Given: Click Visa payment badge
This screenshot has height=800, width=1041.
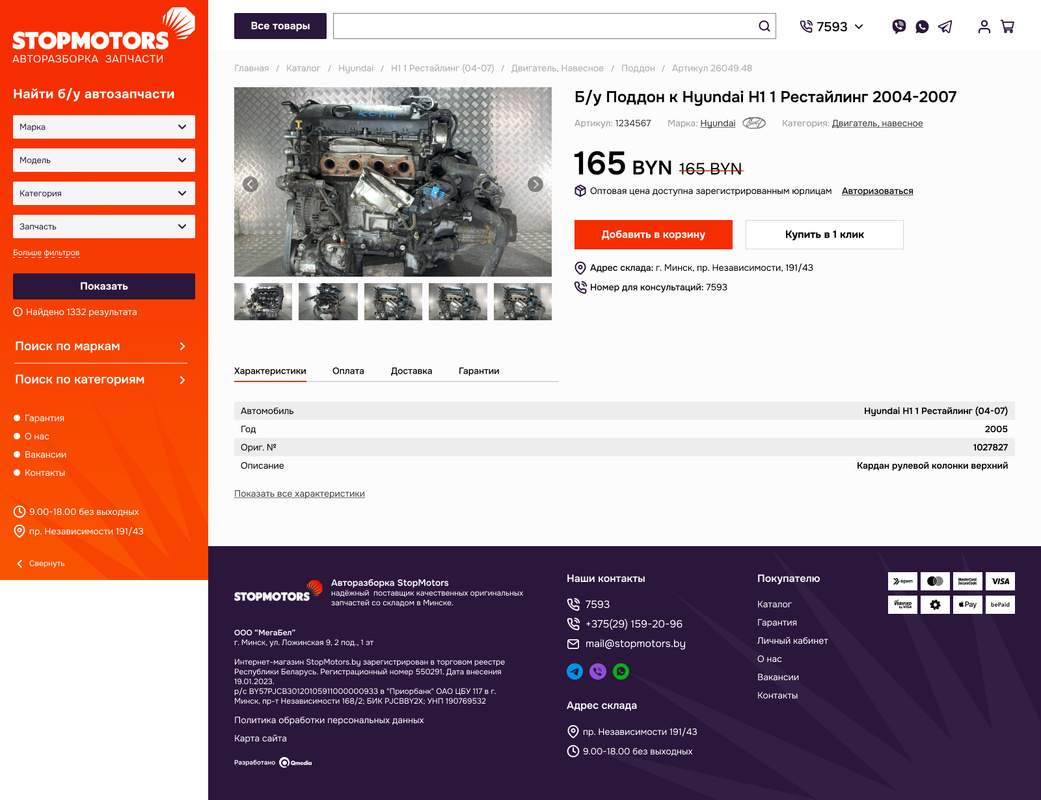Looking at the screenshot, I should [1000, 581].
